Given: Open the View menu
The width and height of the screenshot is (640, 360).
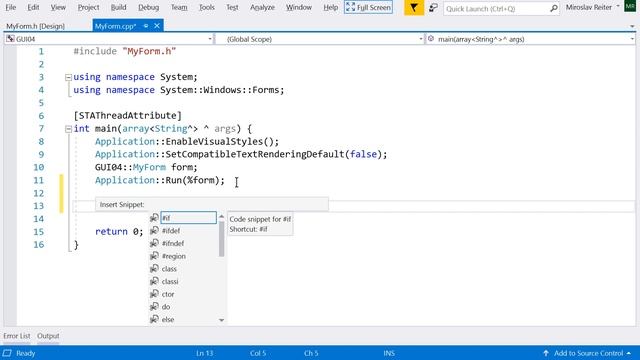Looking at the screenshot, I should (58, 7).
